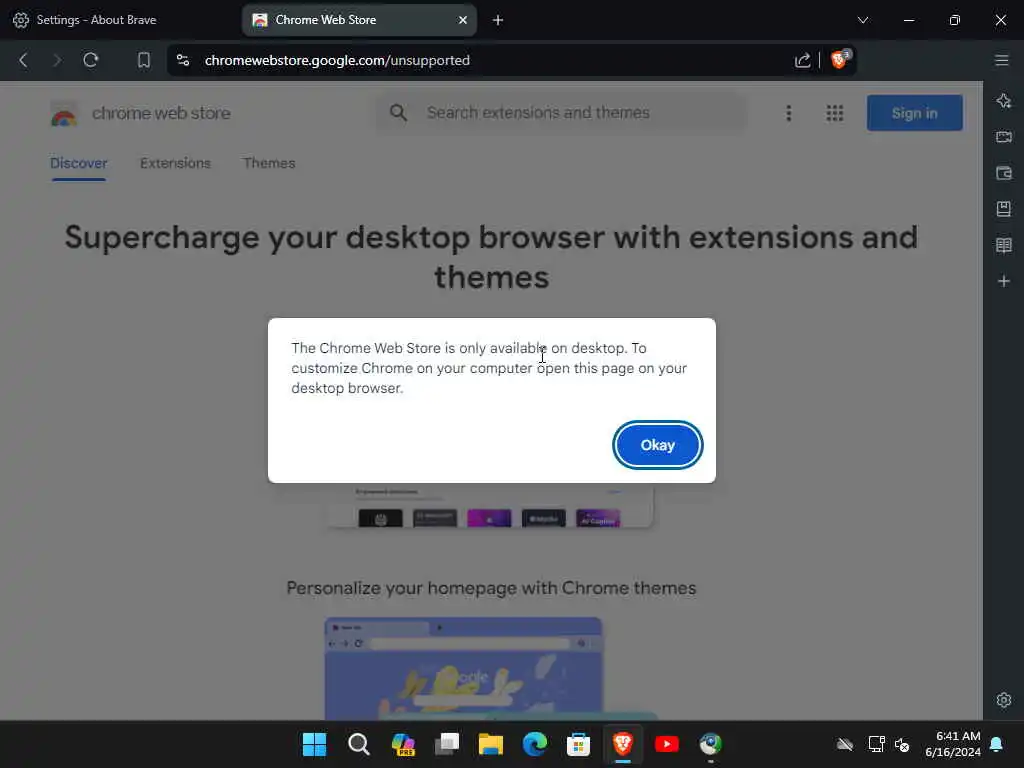Viewport: 1024px width, 768px height.
Task: Open YouTube app from the taskbar
Action: click(666, 744)
